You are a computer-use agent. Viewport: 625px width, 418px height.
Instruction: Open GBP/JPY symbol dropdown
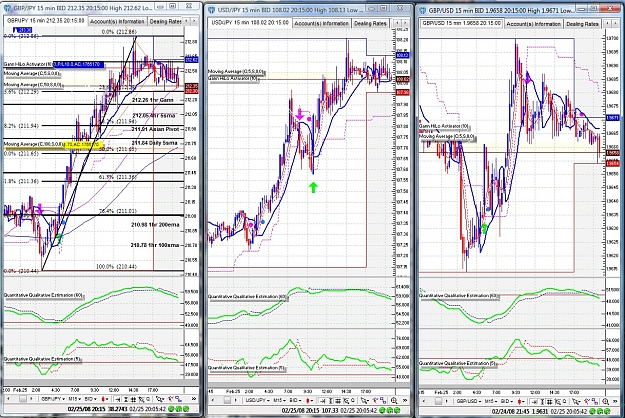[x=53, y=399]
